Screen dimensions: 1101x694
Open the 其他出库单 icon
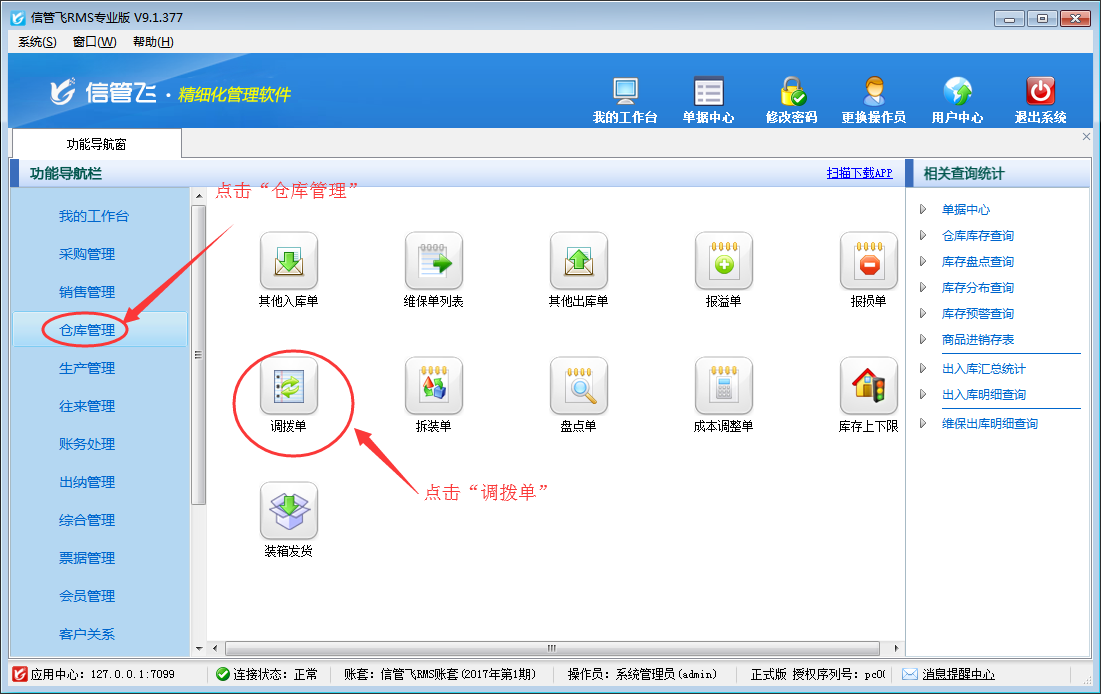click(x=578, y=262)
